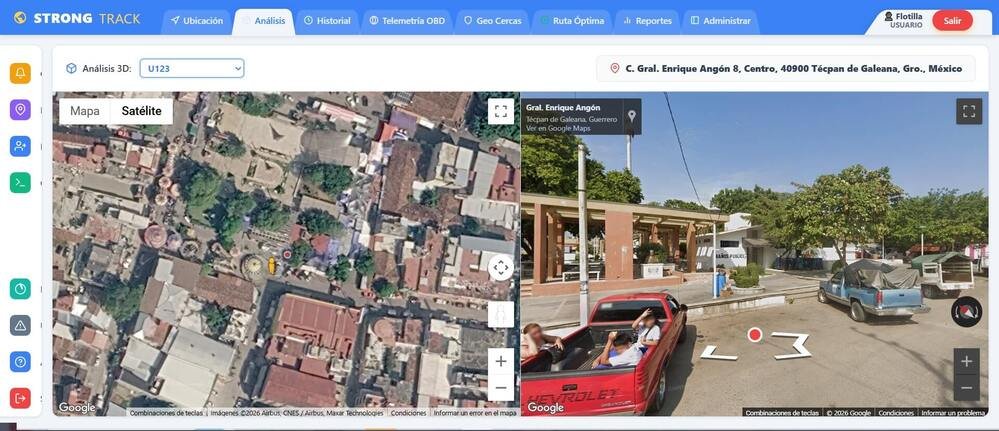Open the teal clock sidebar icon
The image size is (999, 431).
20,289
